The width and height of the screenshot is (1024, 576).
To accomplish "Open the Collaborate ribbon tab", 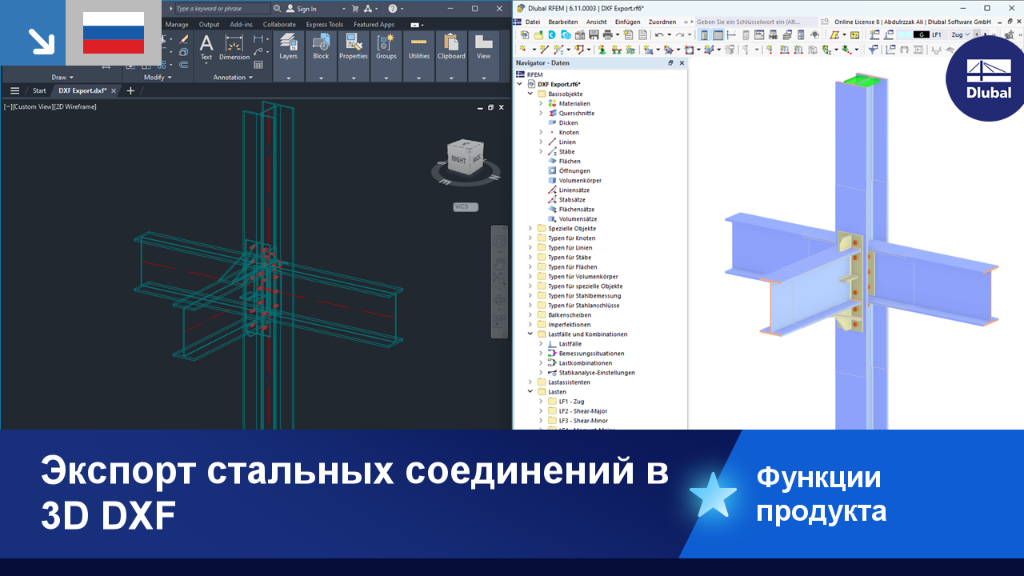I will pyautogui.click(x=279, y=24).
